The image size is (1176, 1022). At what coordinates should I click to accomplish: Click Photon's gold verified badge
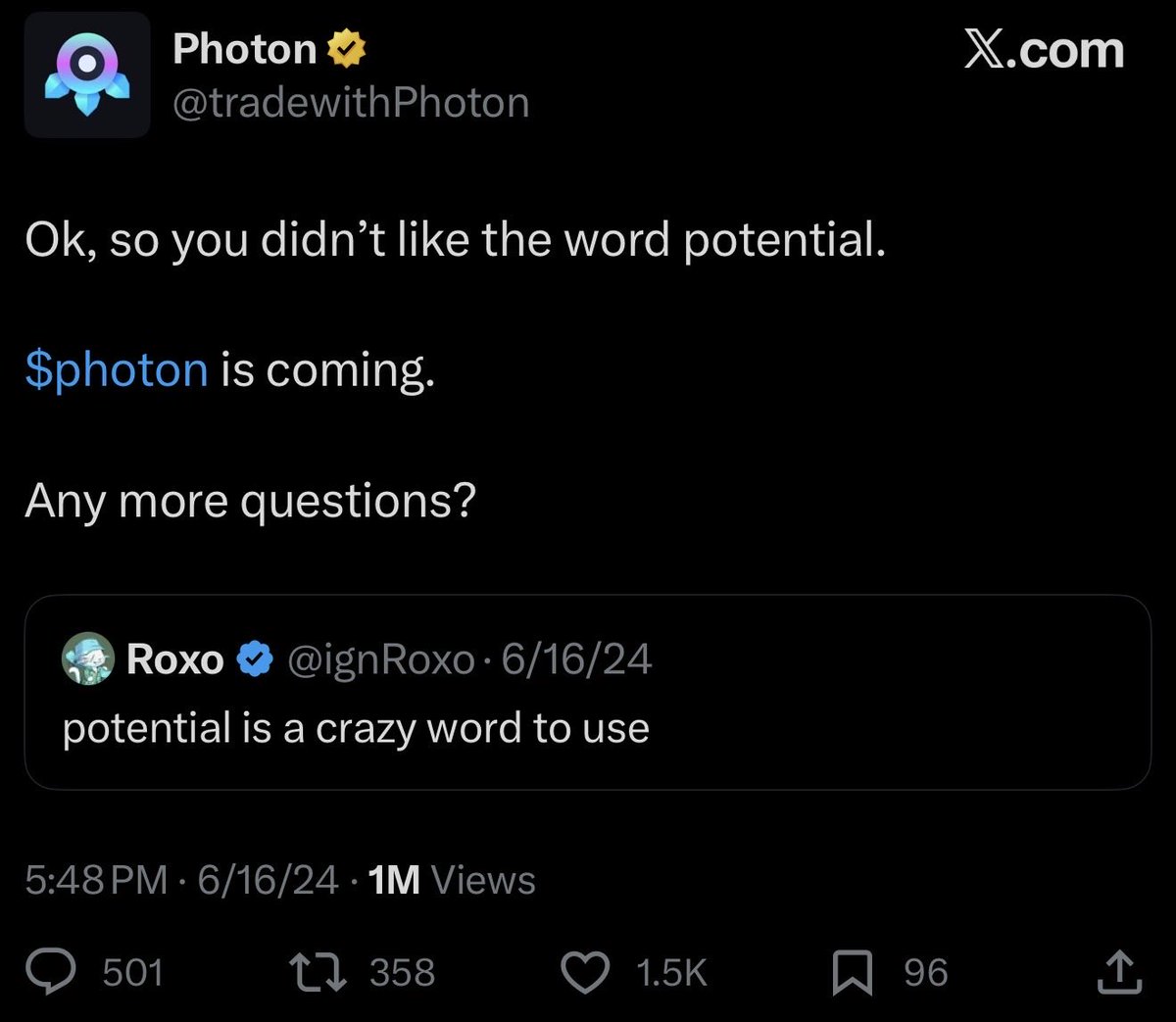pos(347,49)
